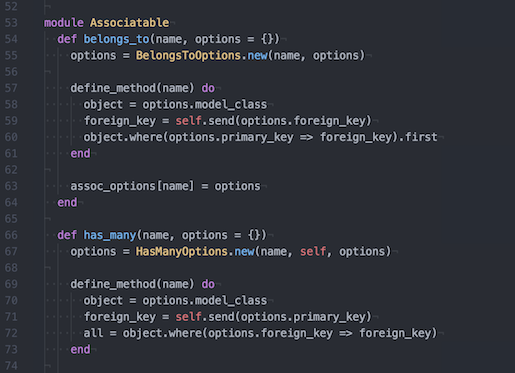Place cursor on the module keyword
Screen dimensions: 515x373
tap(64, 23)
